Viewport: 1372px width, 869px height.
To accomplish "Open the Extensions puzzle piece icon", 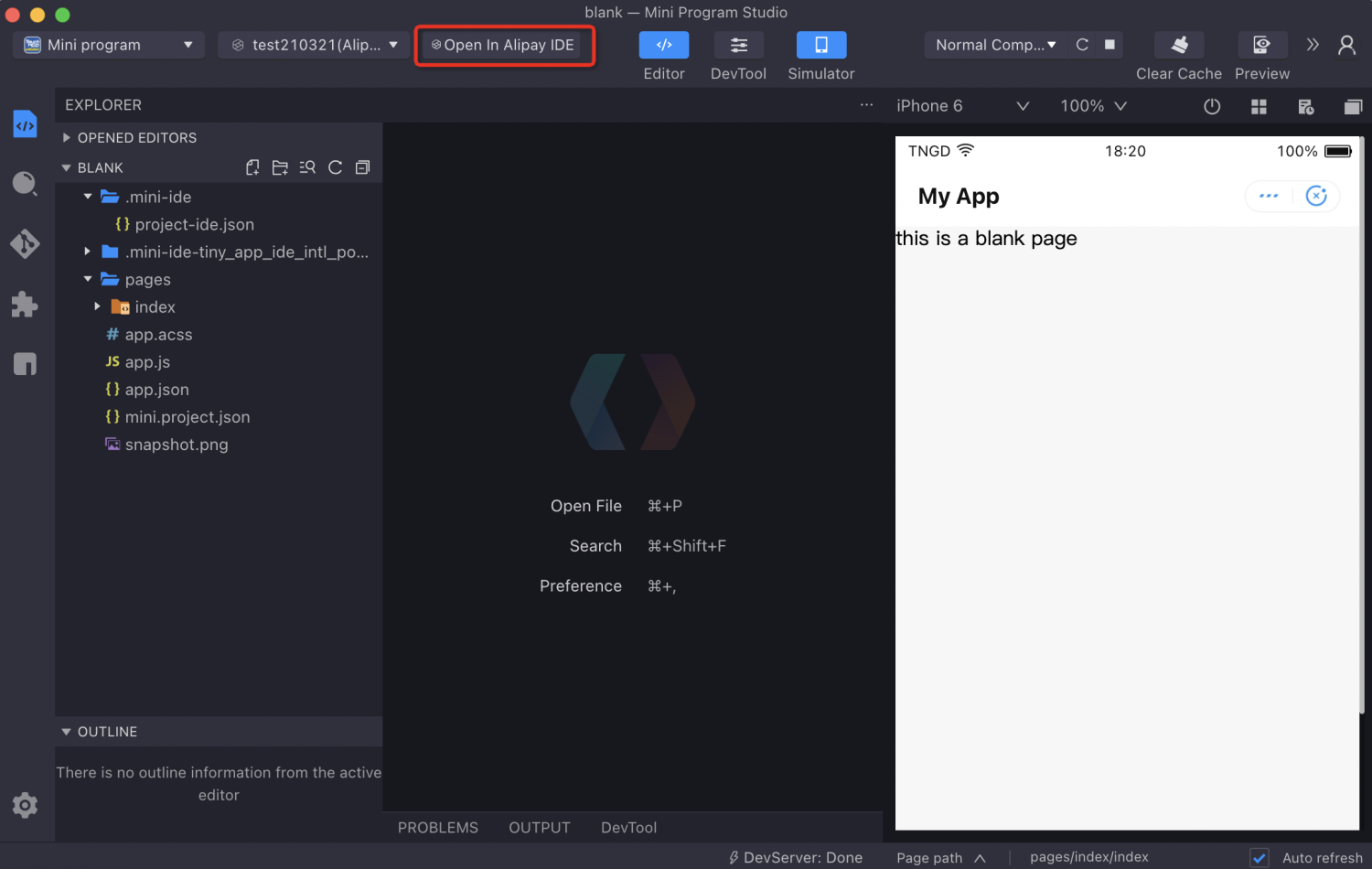I will pyautogui.click(x=25, y=305).
